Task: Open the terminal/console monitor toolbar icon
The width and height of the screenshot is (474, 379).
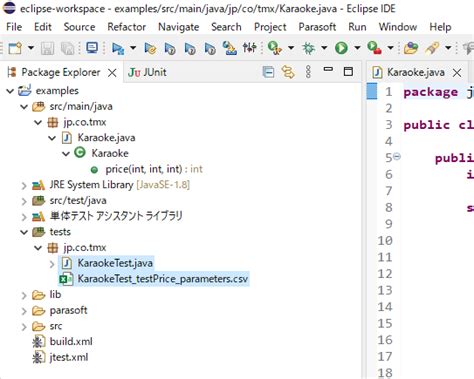Action: click(x=92, y=48)
